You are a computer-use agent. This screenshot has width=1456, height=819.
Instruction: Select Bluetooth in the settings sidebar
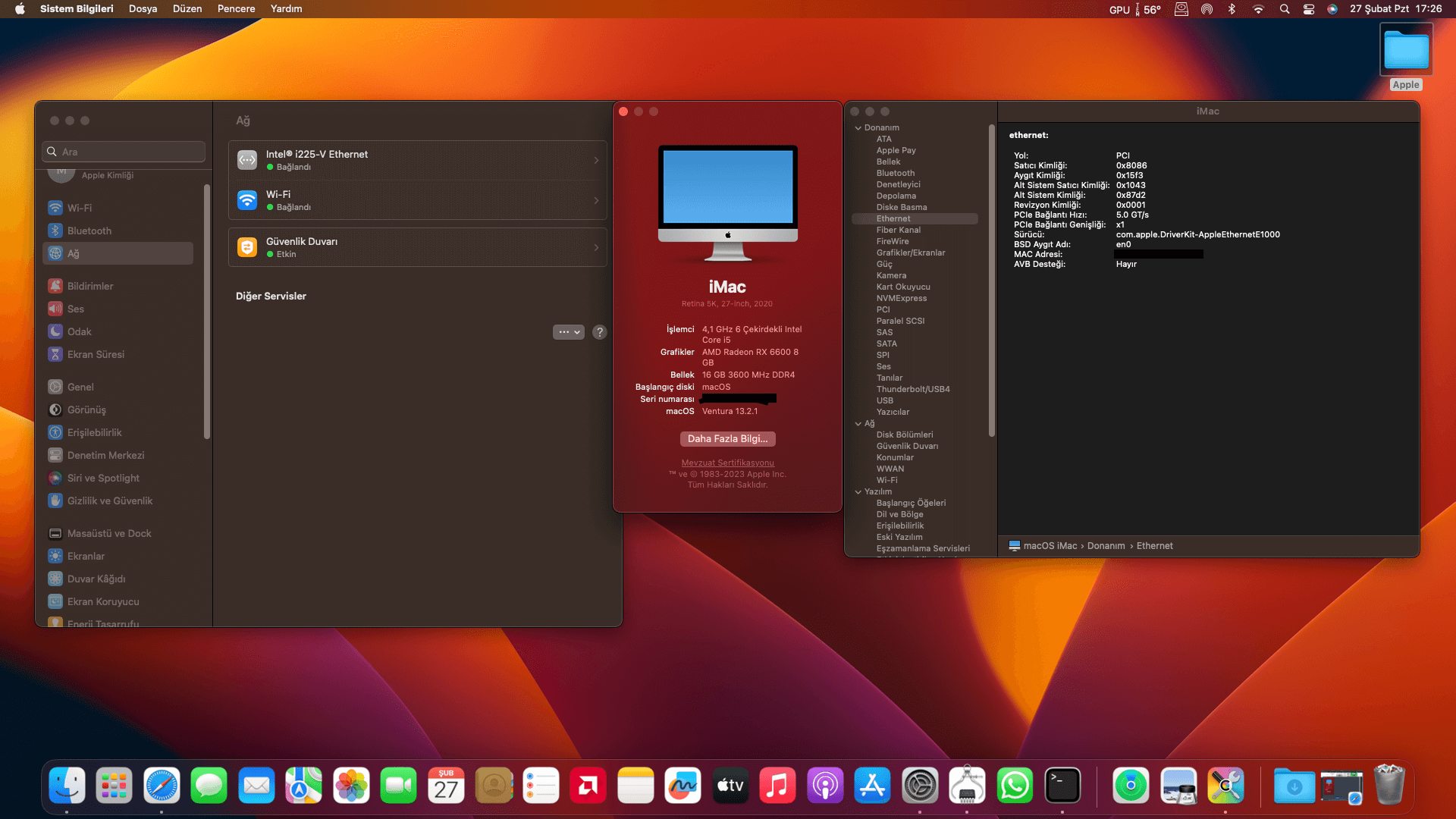click(89, 231)
